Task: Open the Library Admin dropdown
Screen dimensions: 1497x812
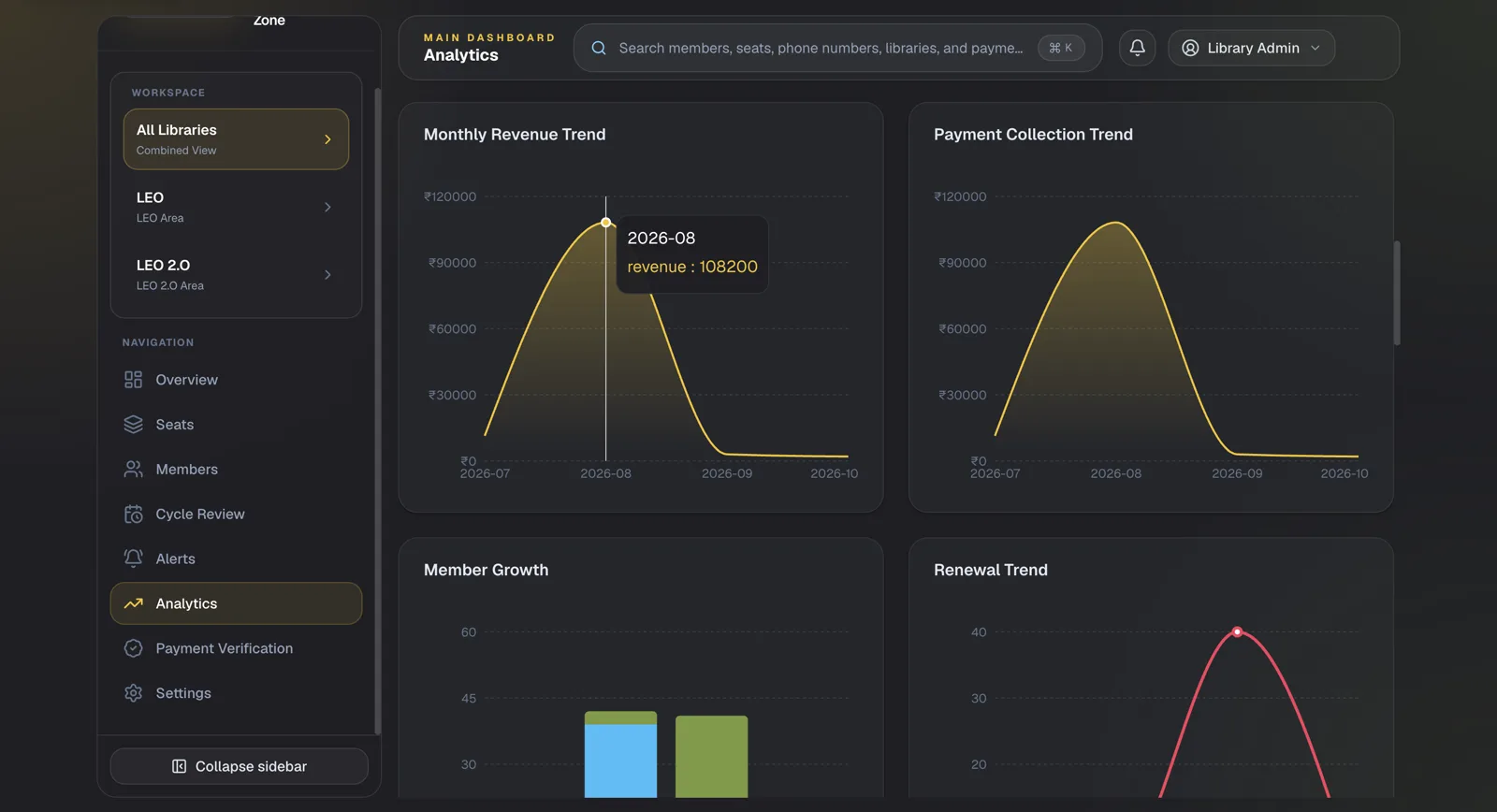Action: (1251, 48)
